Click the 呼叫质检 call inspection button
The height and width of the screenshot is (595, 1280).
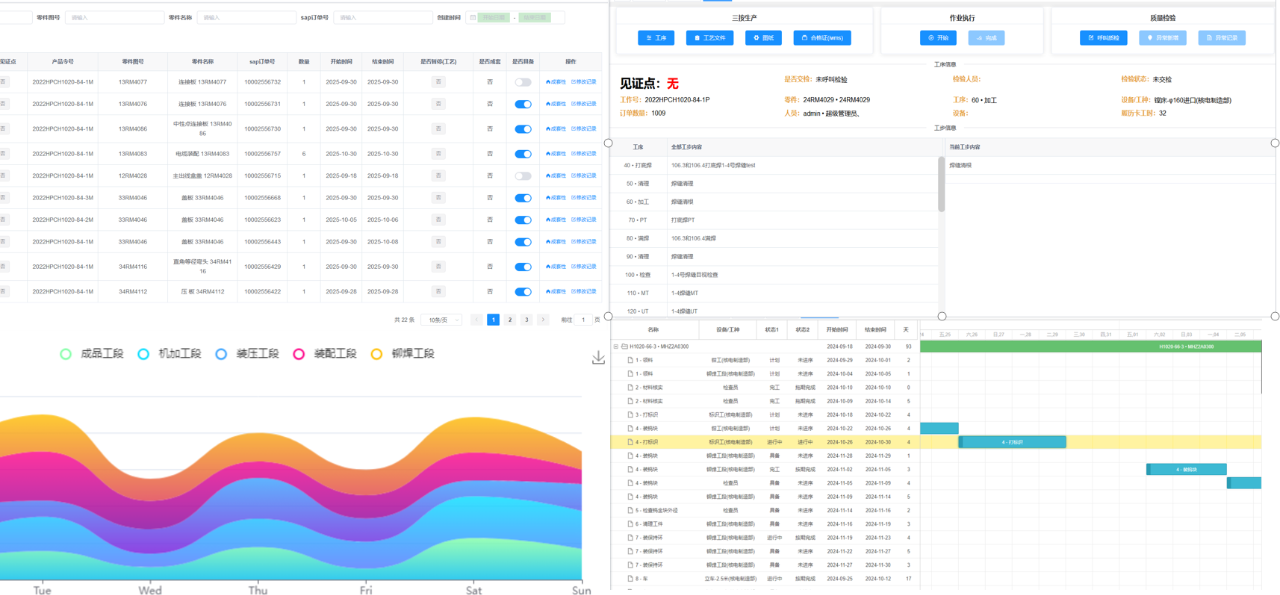point(1103,38)
